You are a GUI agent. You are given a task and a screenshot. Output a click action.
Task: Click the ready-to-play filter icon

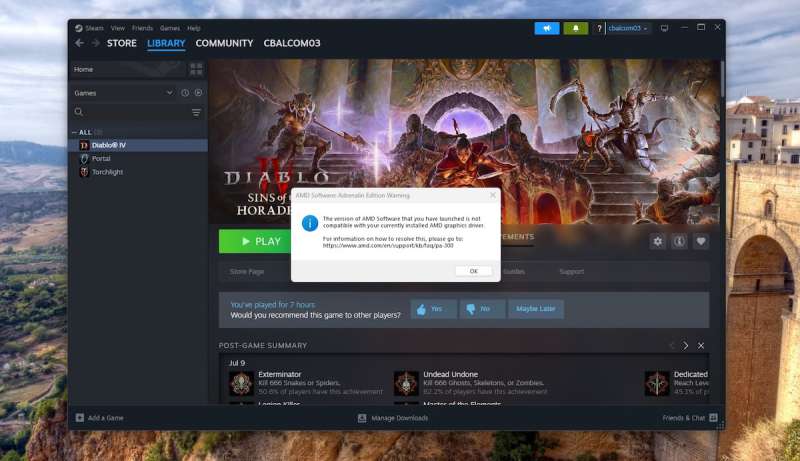point(198,93)
